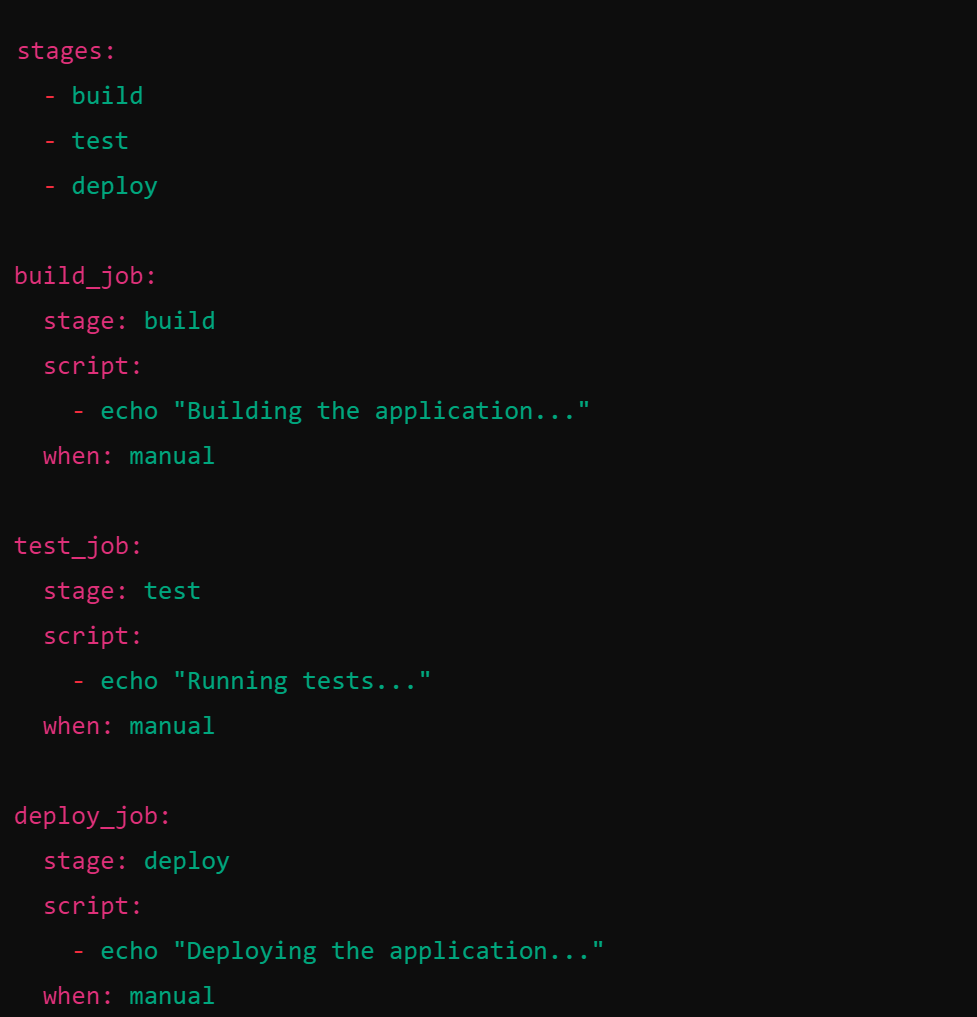Click the "build" value in build_job's stage line
Image resolution: width=977 pixels, height=1017 pixels.
(x=179, y=321)
